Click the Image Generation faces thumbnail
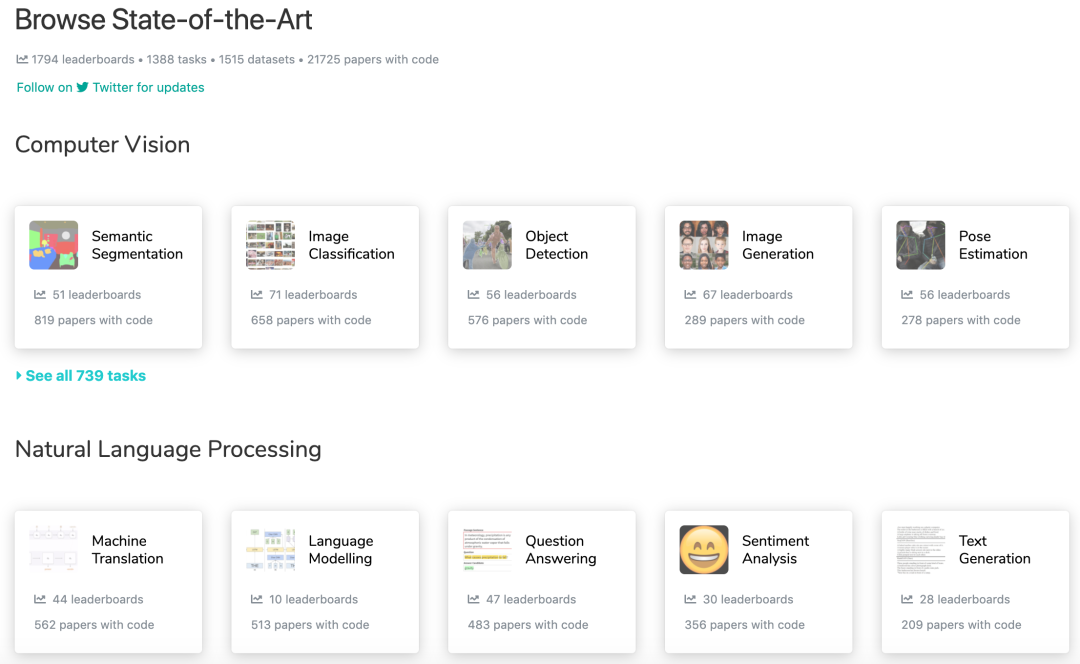 704,245
